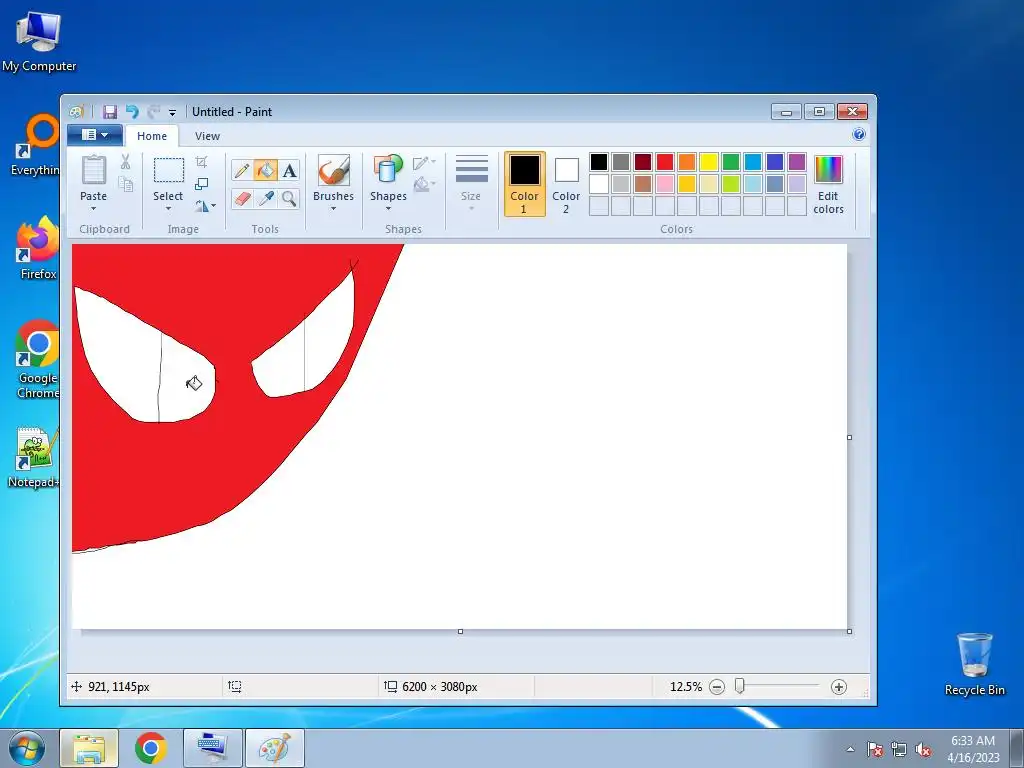Viewport: 1024px width, 768px height.
Task: Switch to the Home ribbon tab
Action: [152, 136]
